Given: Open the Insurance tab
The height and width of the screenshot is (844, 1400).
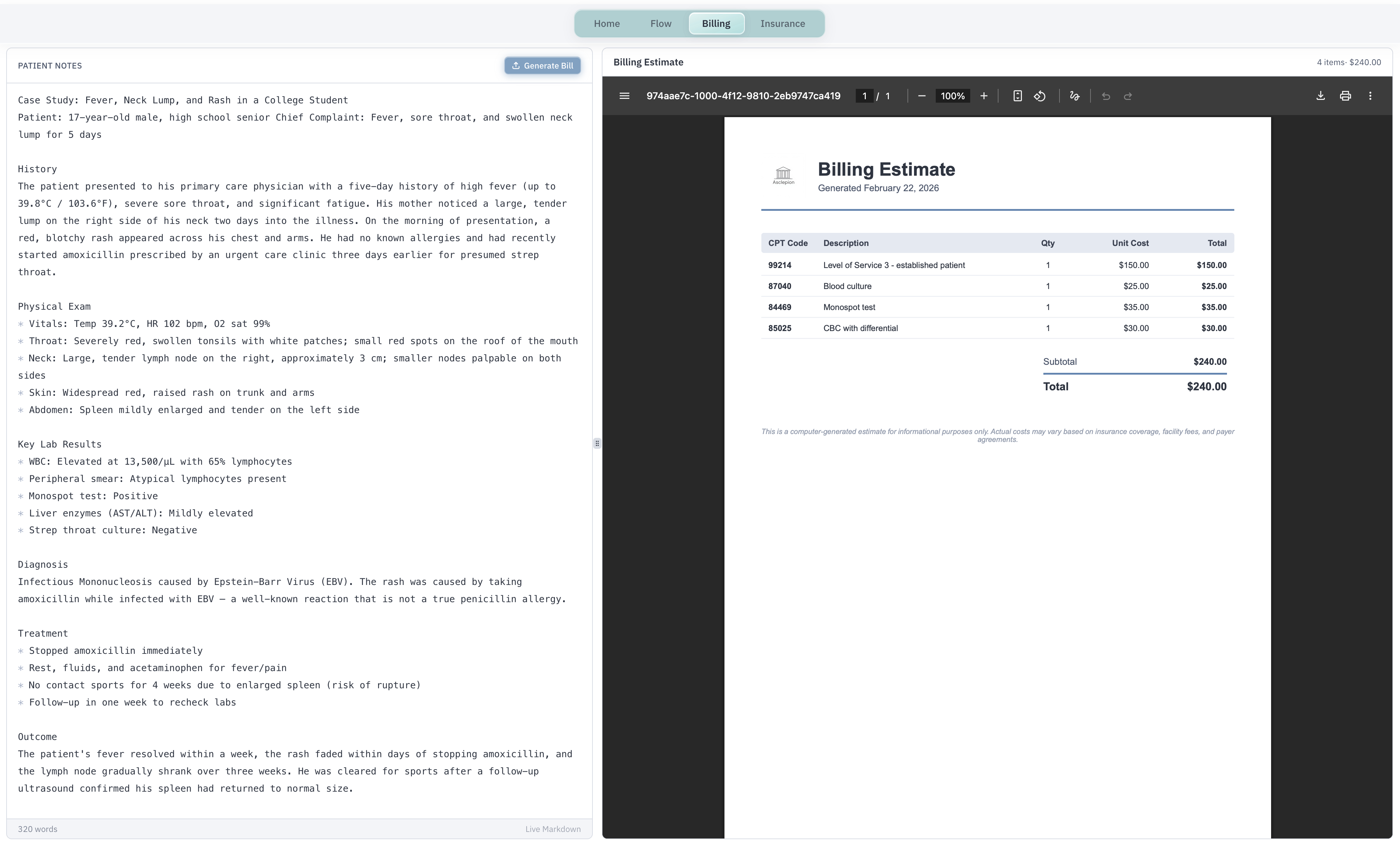Looking at the screenshot, I should click(x=782, y=23).
